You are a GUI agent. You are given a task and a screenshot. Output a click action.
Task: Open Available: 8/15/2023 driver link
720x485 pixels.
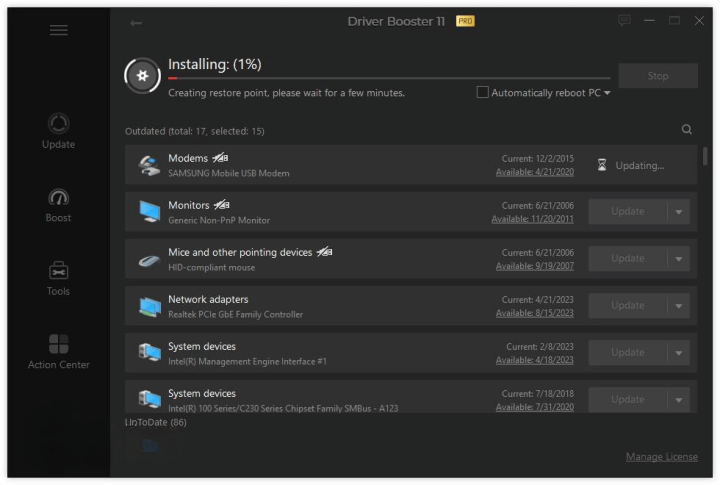coord(534,313)
